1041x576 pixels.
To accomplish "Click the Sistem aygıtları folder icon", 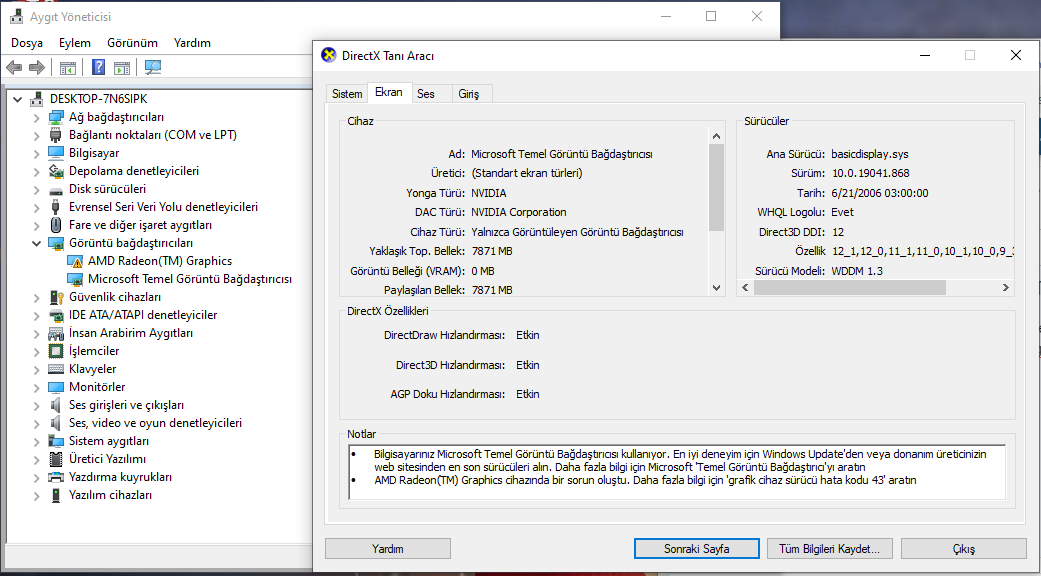I will (x=56, y=441).
